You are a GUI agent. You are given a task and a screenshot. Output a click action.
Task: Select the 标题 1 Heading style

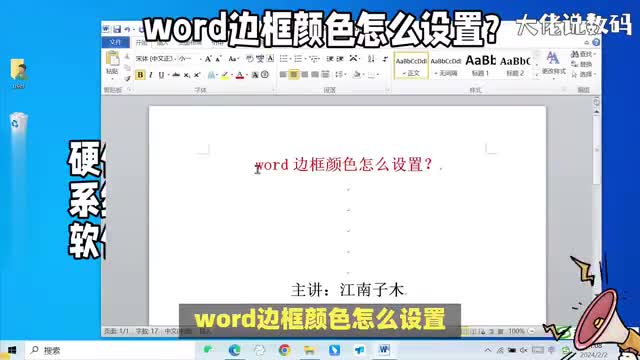[480, 66]
